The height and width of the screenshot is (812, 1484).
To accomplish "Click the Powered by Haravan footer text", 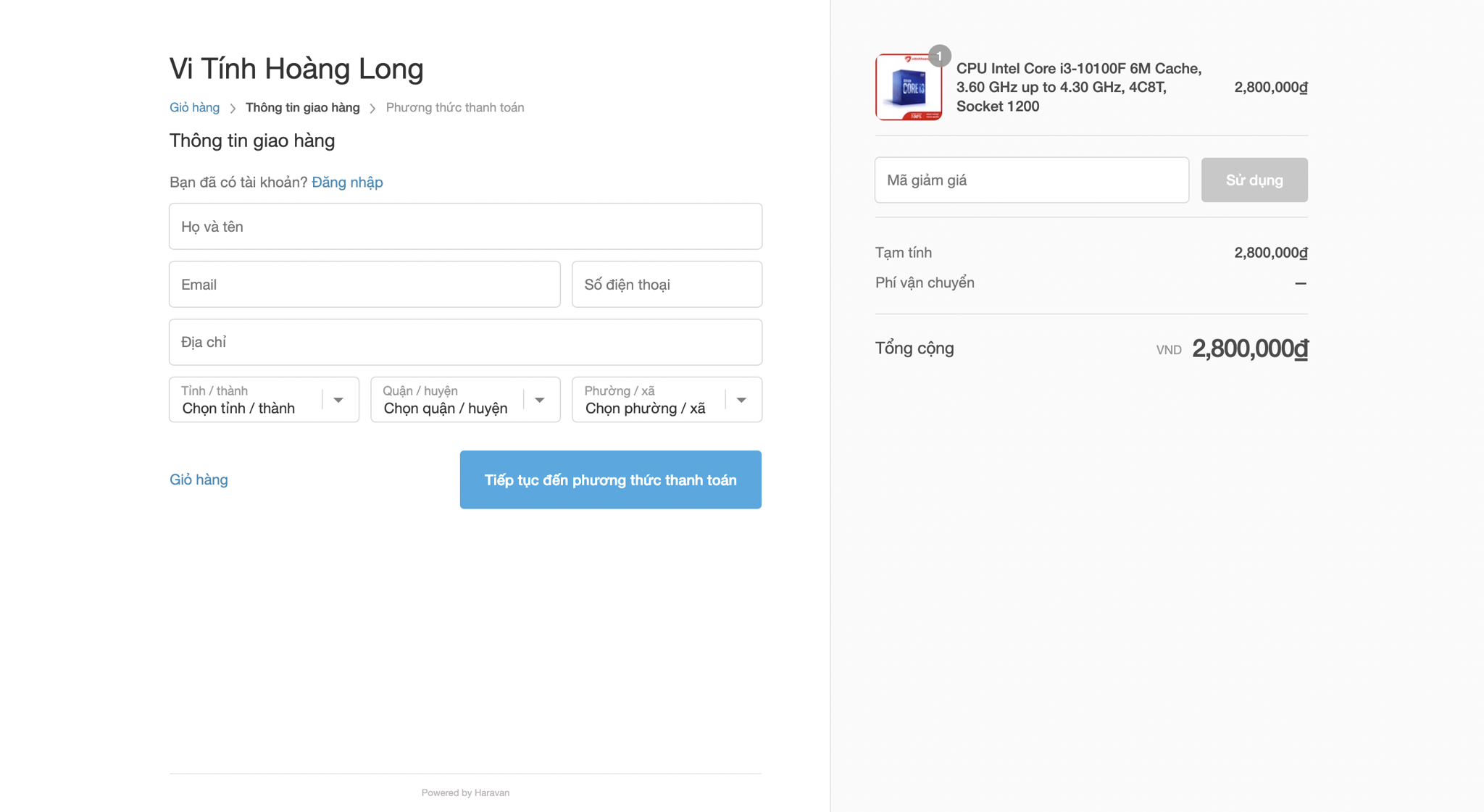I will (x=465, y=792).
